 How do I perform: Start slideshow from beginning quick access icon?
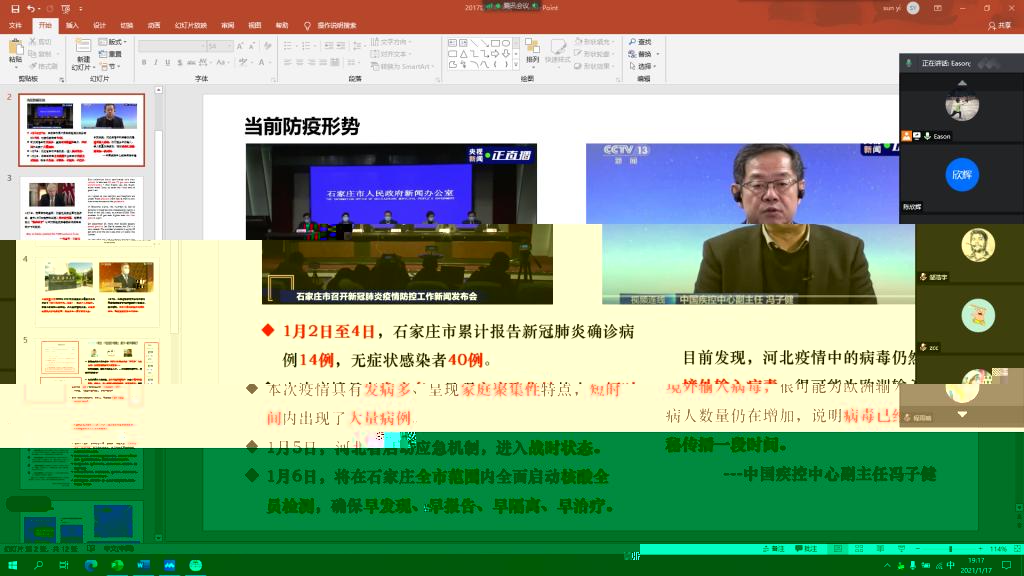pyautogui.click(x=65, y=8)
